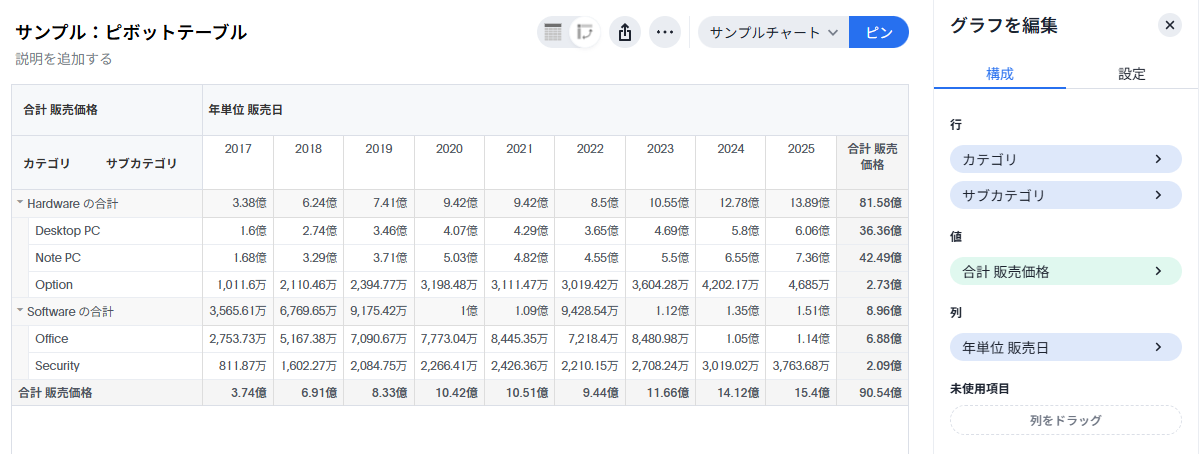
Task: Click the share/export icon
Action: [x=625, y=32]
